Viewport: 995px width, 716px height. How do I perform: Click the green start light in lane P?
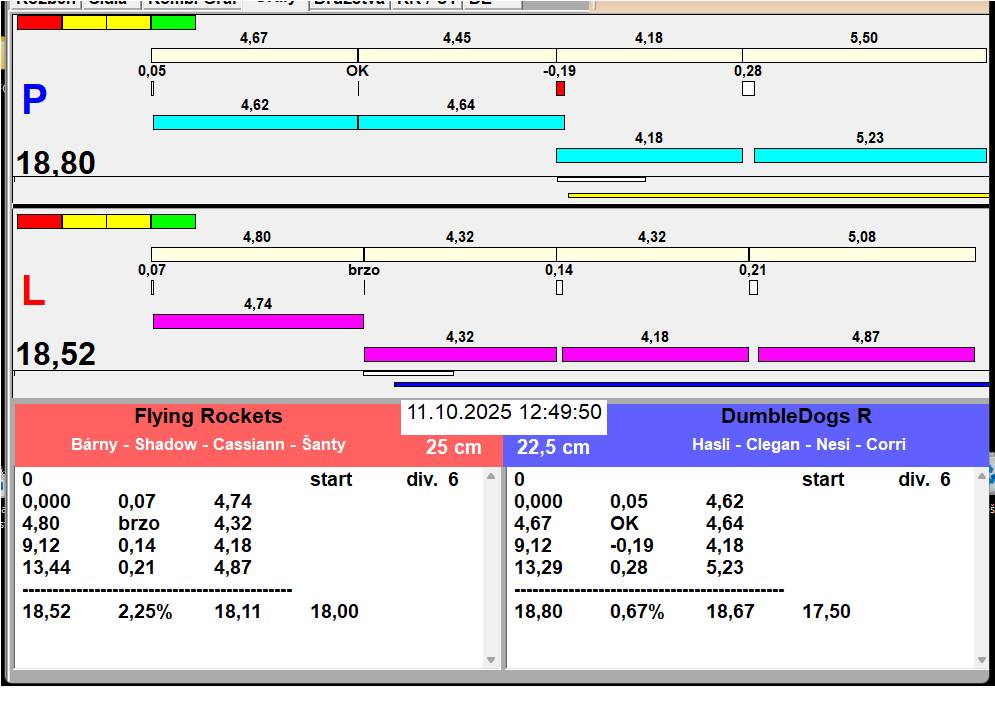(173, 22)
